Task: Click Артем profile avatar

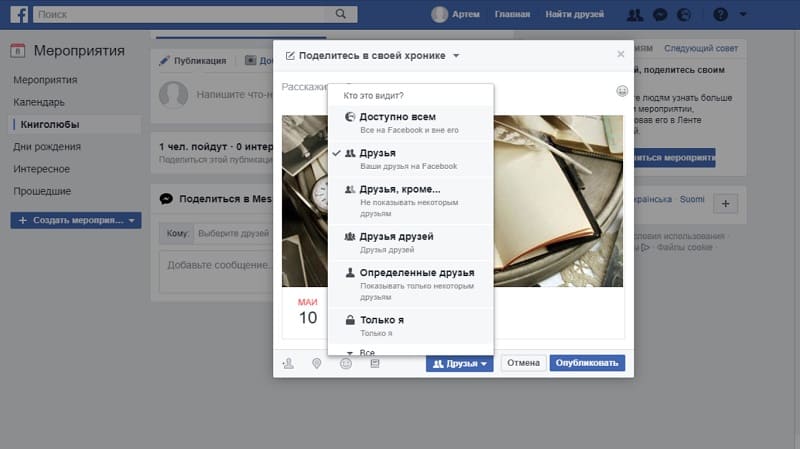Action: (x=439, y=14)
